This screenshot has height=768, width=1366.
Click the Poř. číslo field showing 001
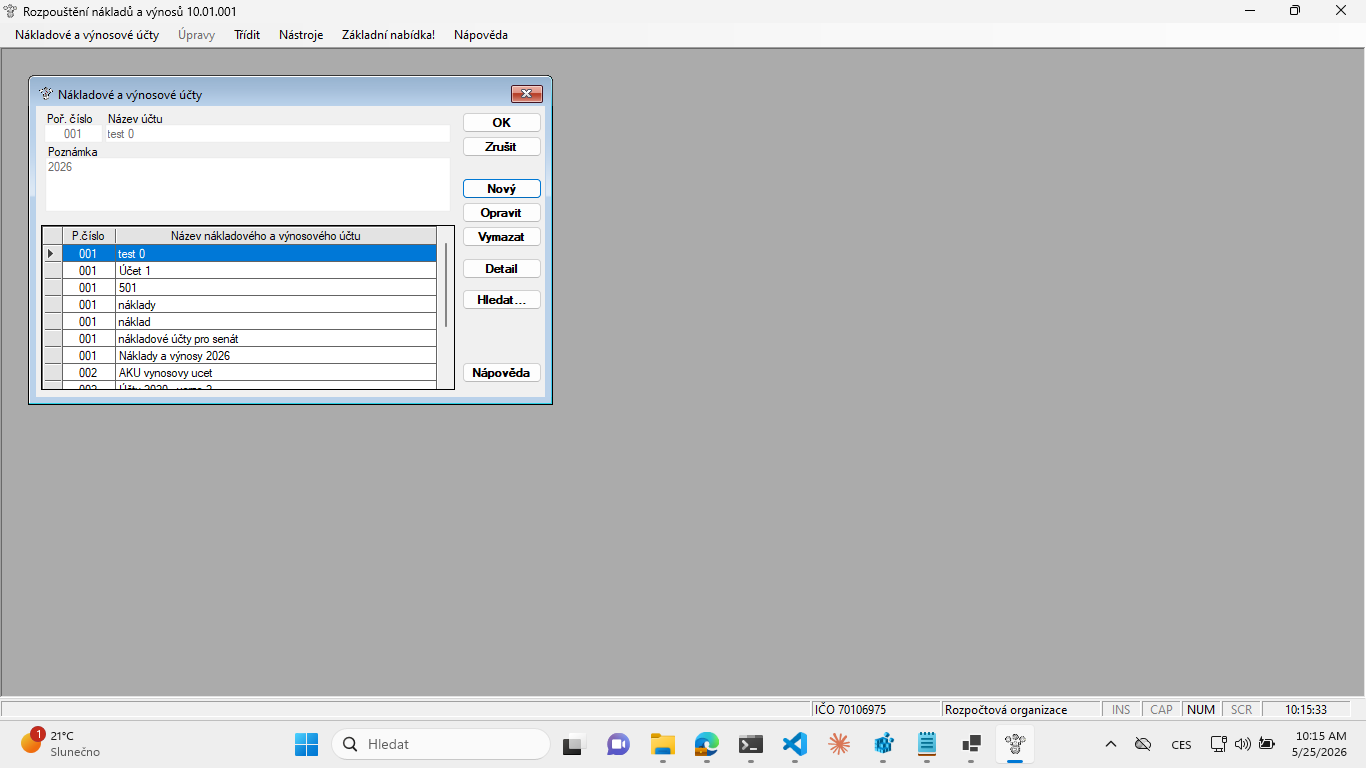tap(73, 134)
